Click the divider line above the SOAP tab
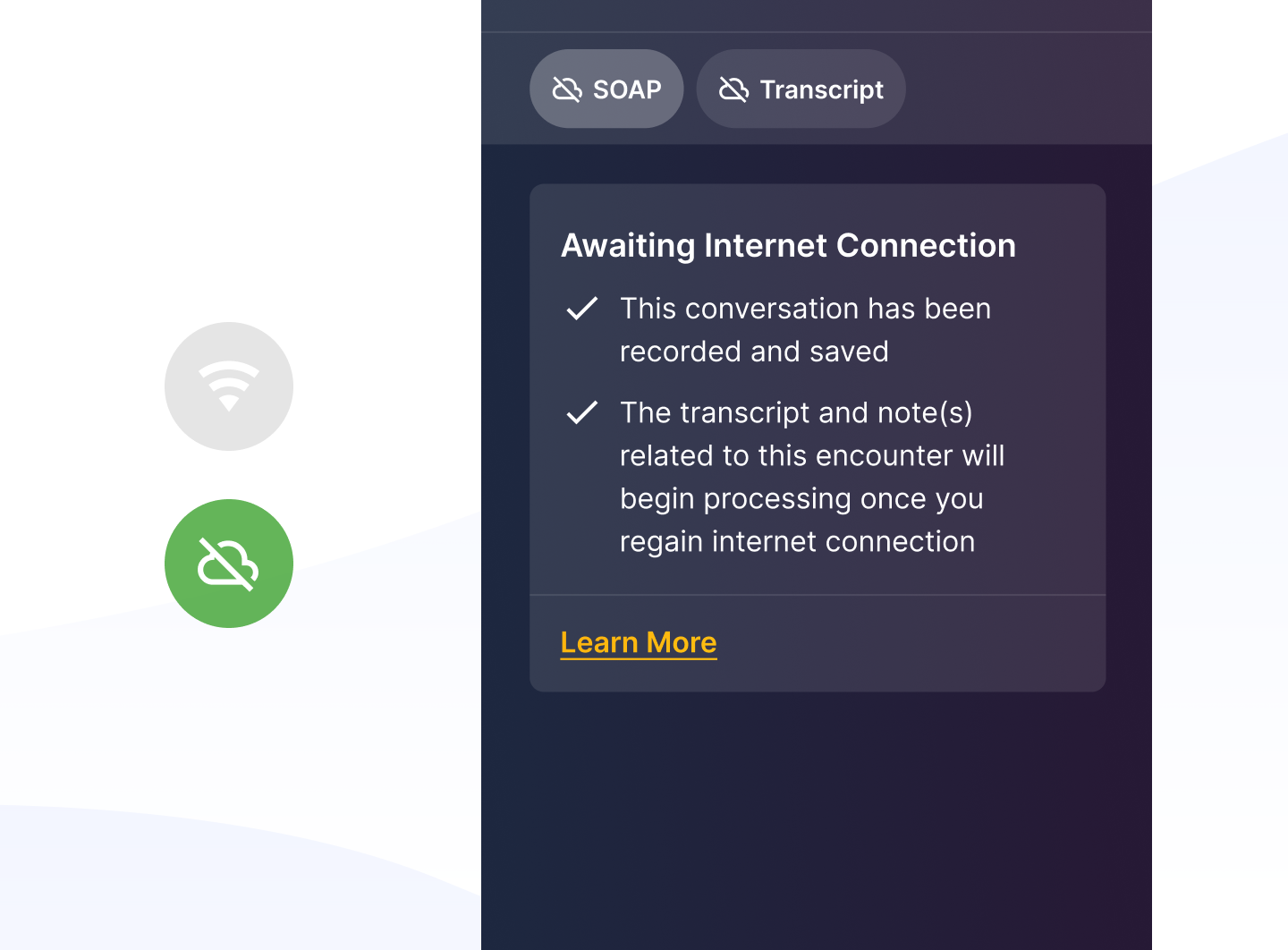Image resolution: width=1288 pixels, height=950 pixels. [x=816, y=32]
